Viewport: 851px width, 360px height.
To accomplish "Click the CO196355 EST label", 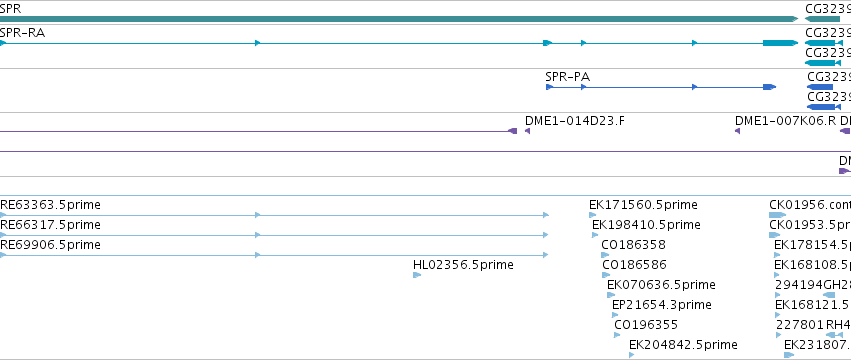I will click(x=646, y=325).
